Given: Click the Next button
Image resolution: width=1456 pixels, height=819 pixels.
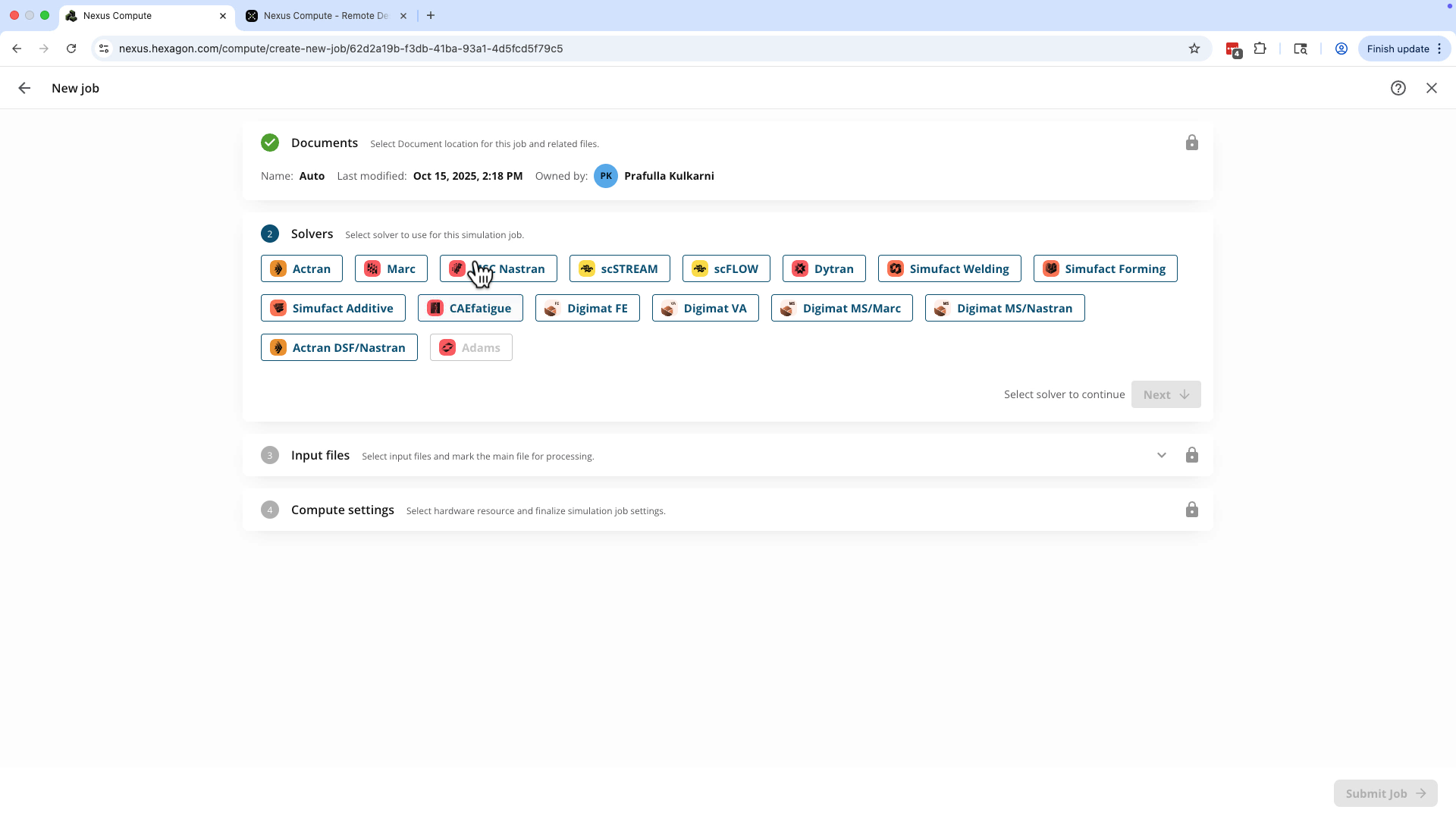Looking at the screenshot, I should 1166,394.
